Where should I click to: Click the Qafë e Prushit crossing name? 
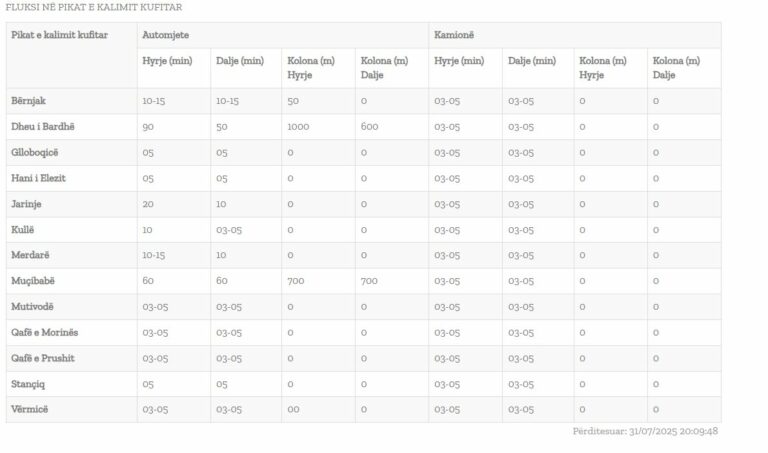click(43, 358)
